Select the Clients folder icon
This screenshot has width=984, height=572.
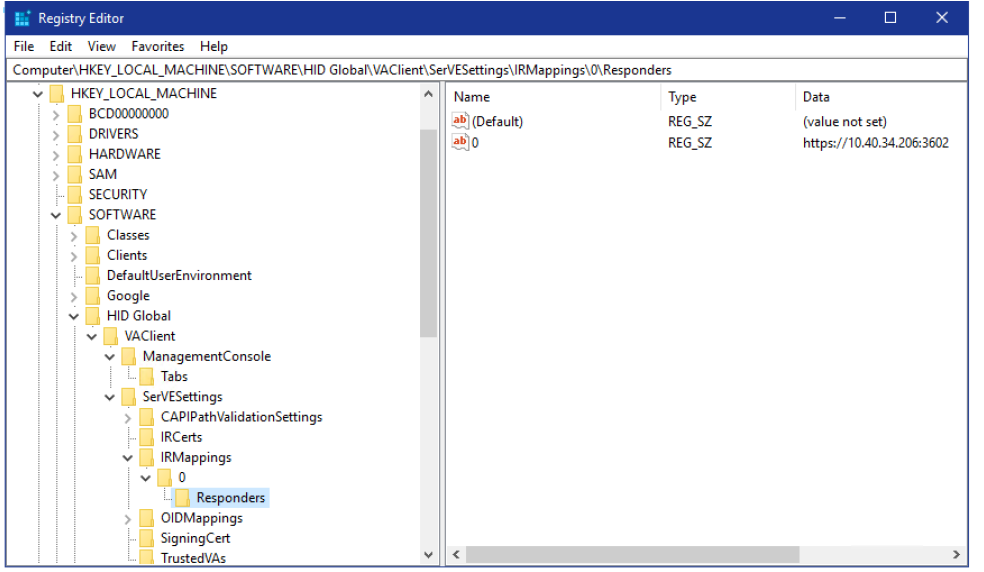pyautogui.click(x=93, y=255)
